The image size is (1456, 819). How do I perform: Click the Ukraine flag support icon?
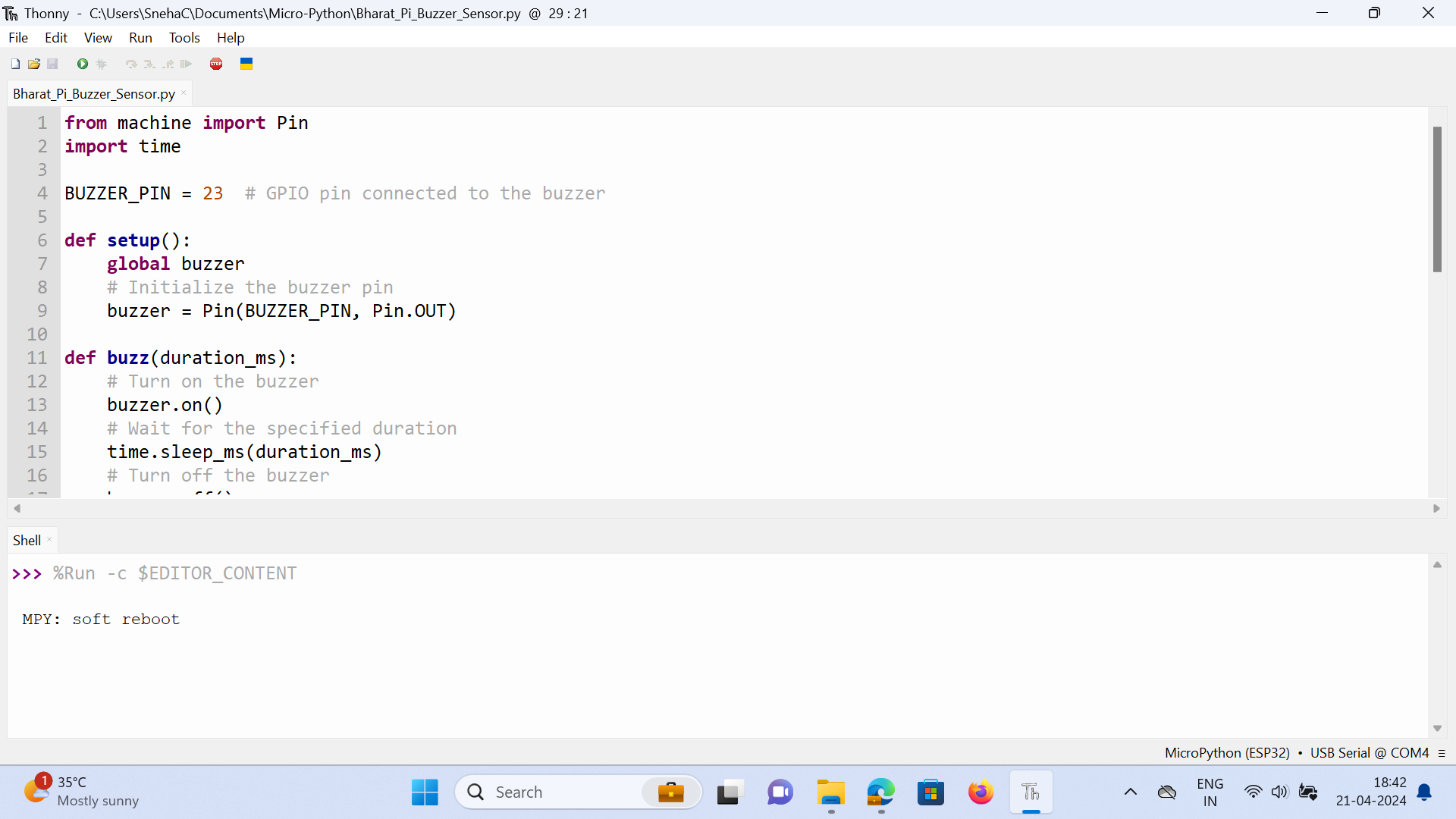(246, 64)
